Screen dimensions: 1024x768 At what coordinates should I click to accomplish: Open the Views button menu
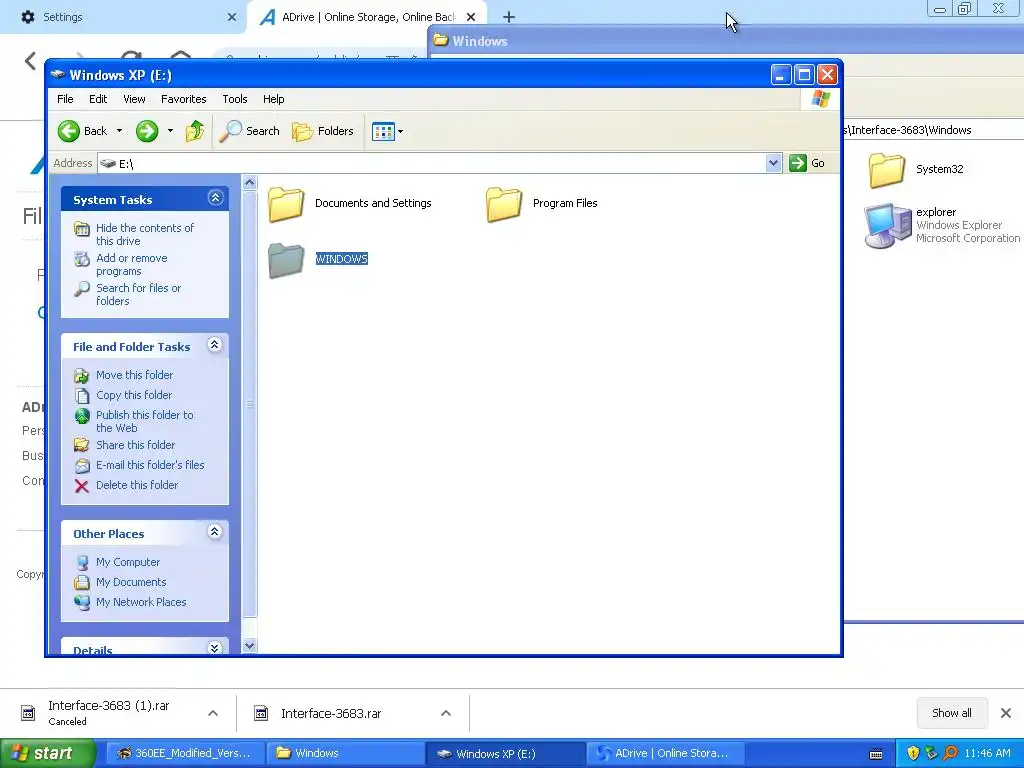tap(387, 131)
